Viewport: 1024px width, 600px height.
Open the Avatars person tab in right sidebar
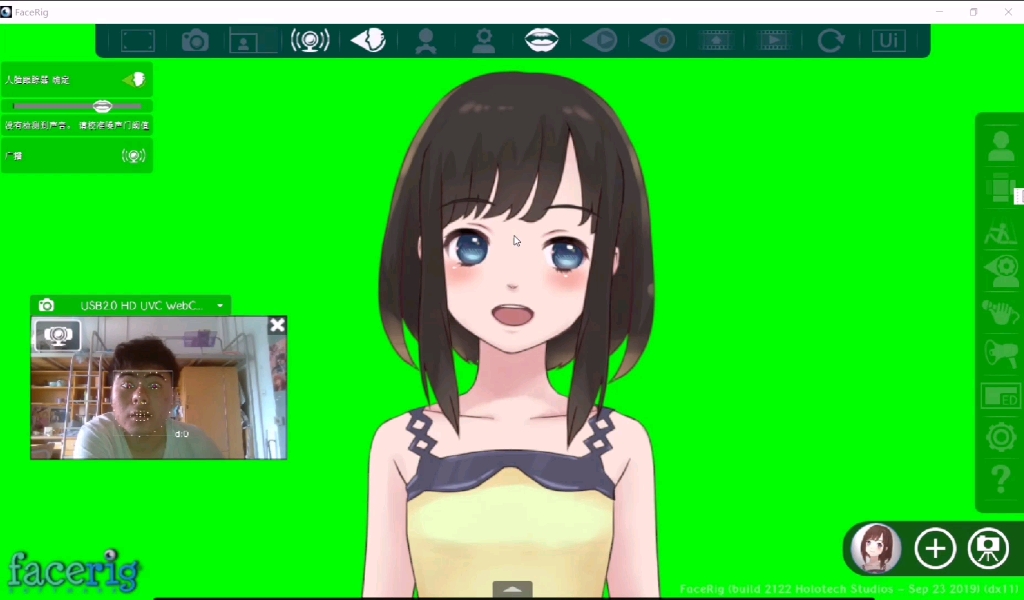pyautogui.click(x=1000, y=146)
